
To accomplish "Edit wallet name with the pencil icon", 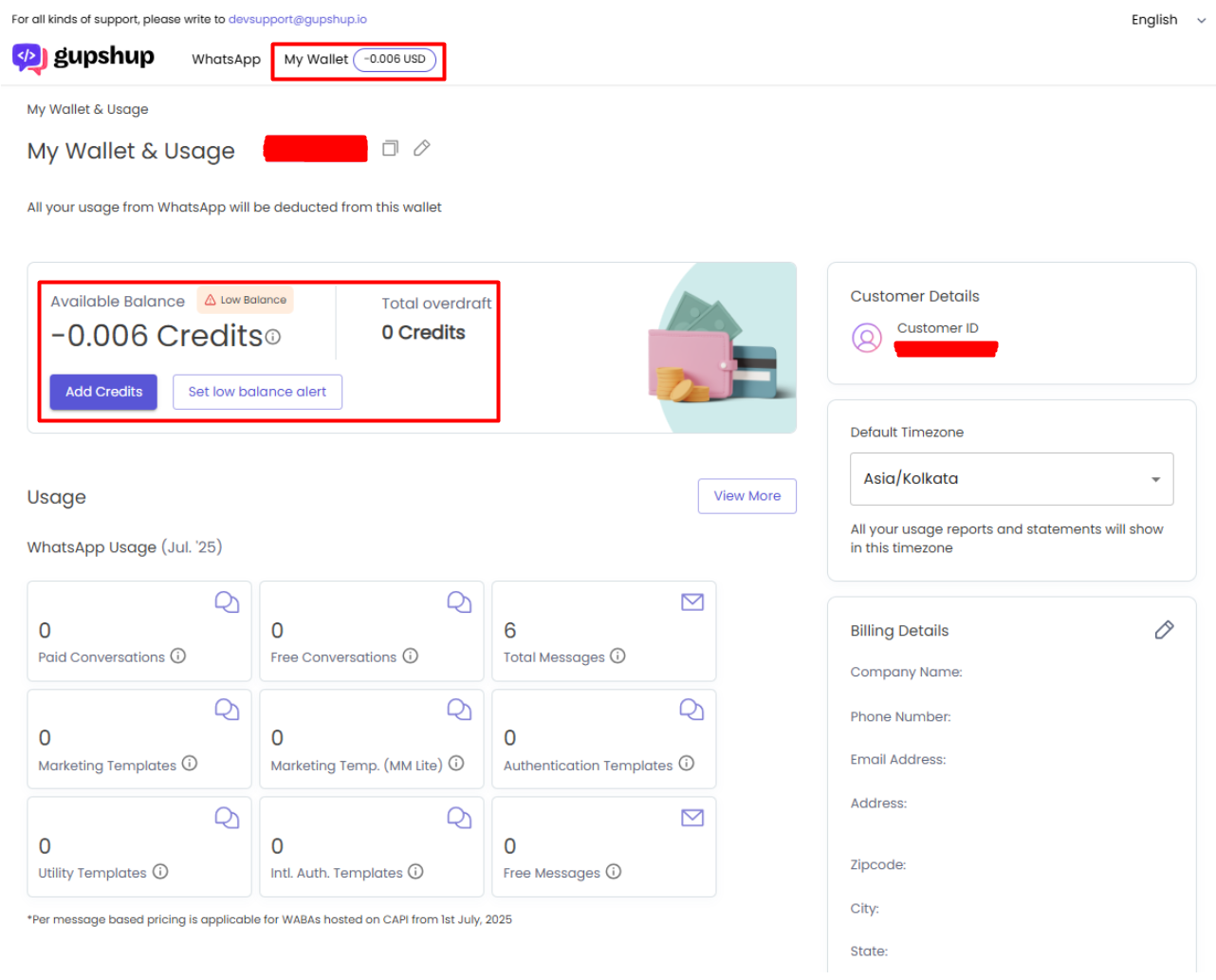I will click(422, 148).
